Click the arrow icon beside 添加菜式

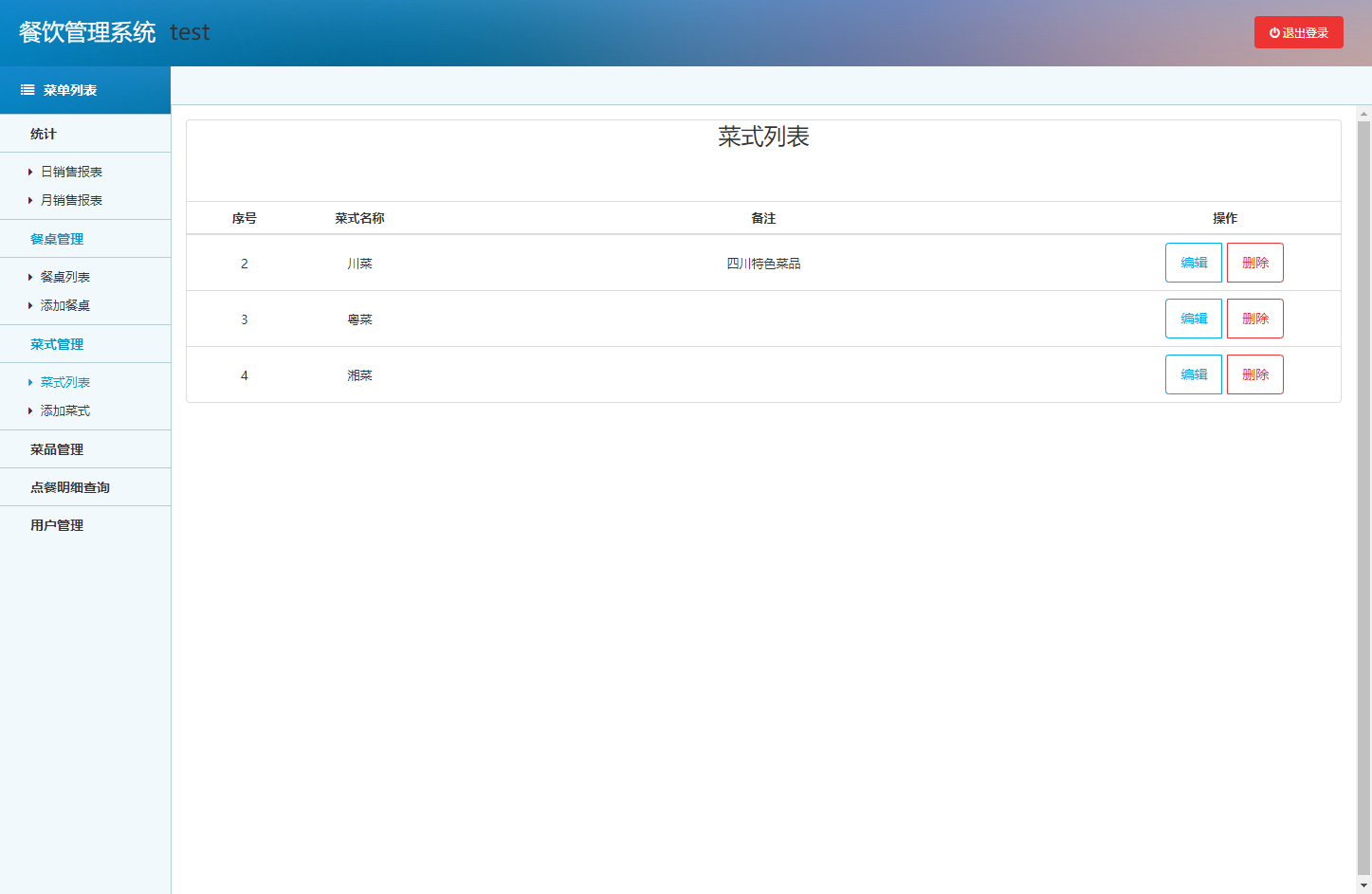(30, 411)
